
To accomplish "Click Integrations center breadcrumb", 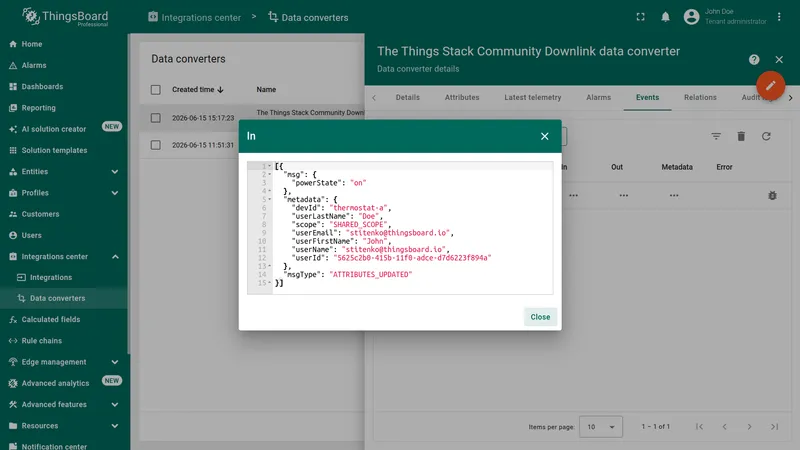I will pyautogui.click(x=194, y=17).
